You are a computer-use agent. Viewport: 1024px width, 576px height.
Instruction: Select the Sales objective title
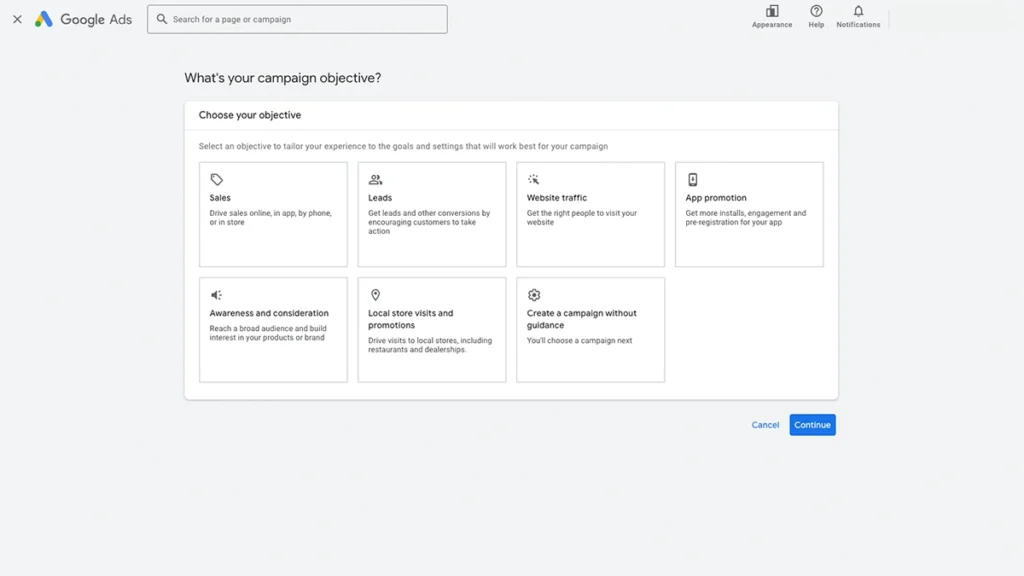[220, 197]
